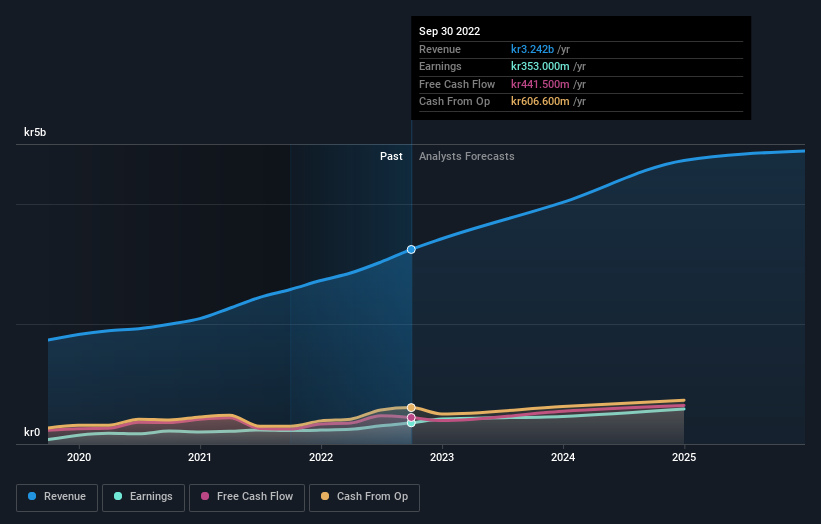Viewport: 821px width, 524px height.
Task: Click the kr353.000m earnings value
Action: point(540,66)
